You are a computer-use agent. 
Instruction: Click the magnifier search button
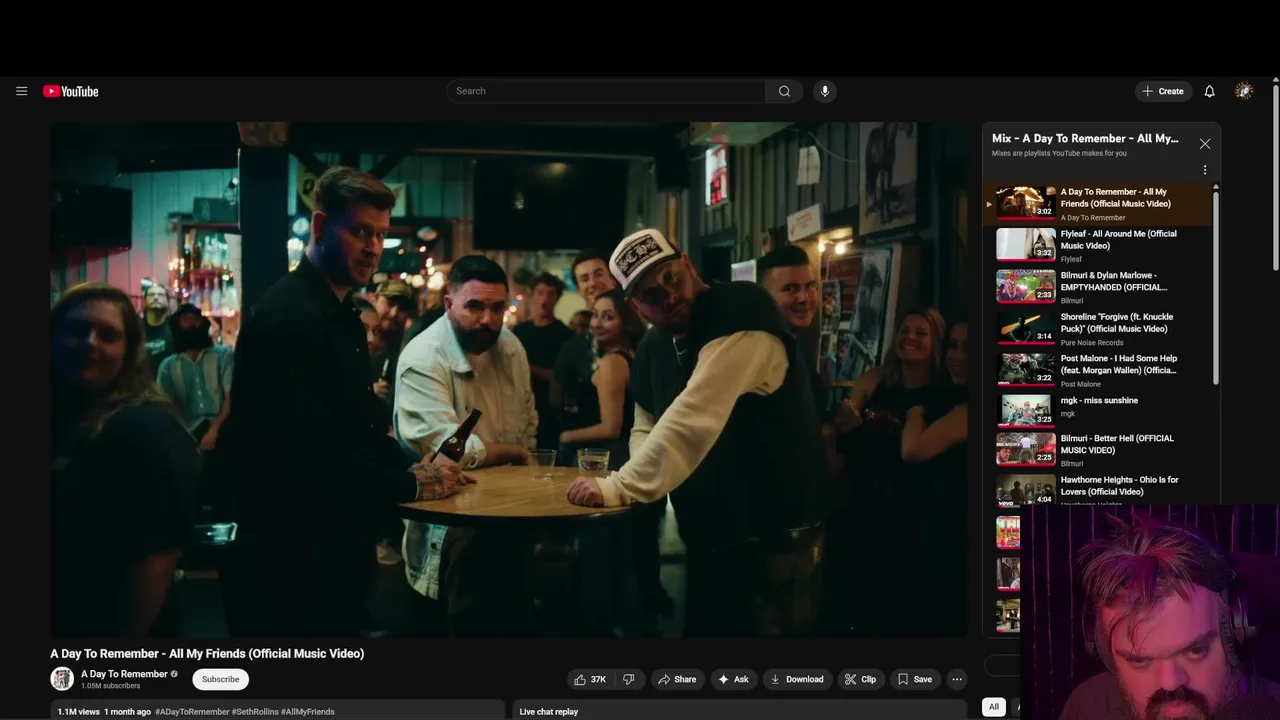tap(784, 91)
